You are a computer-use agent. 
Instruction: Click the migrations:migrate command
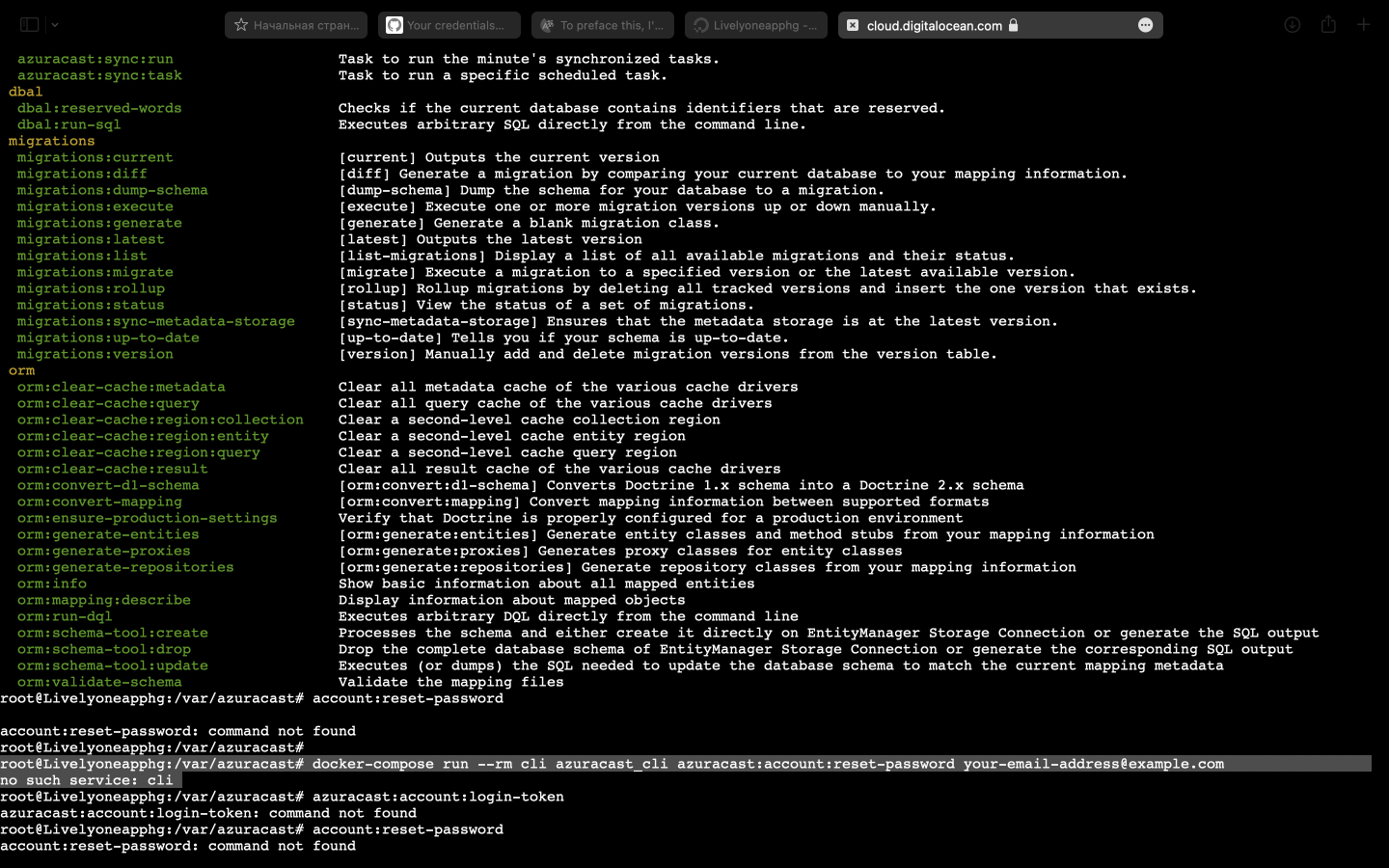click(95, 272)
